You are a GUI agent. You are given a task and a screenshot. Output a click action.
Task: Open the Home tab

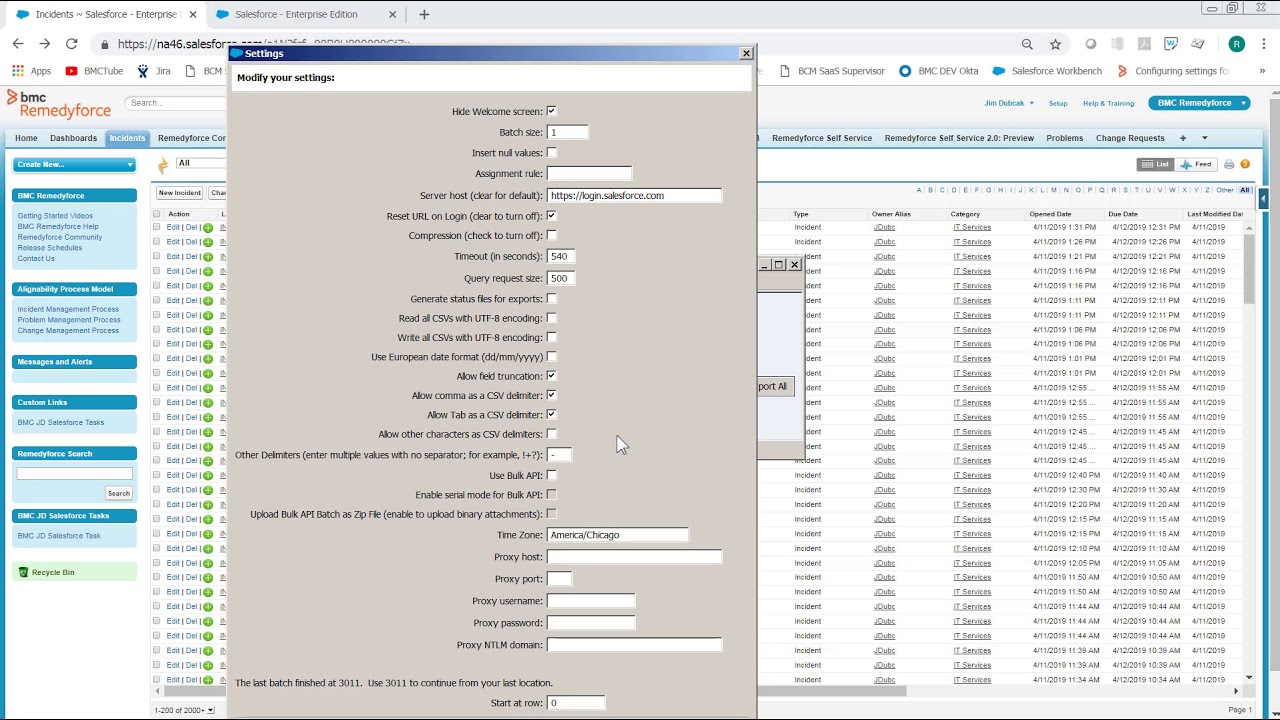point(26,138)
